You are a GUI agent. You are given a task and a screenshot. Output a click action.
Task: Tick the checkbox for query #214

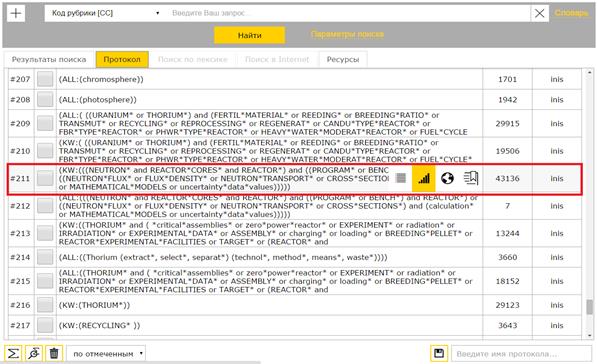(x=45, y=257)
